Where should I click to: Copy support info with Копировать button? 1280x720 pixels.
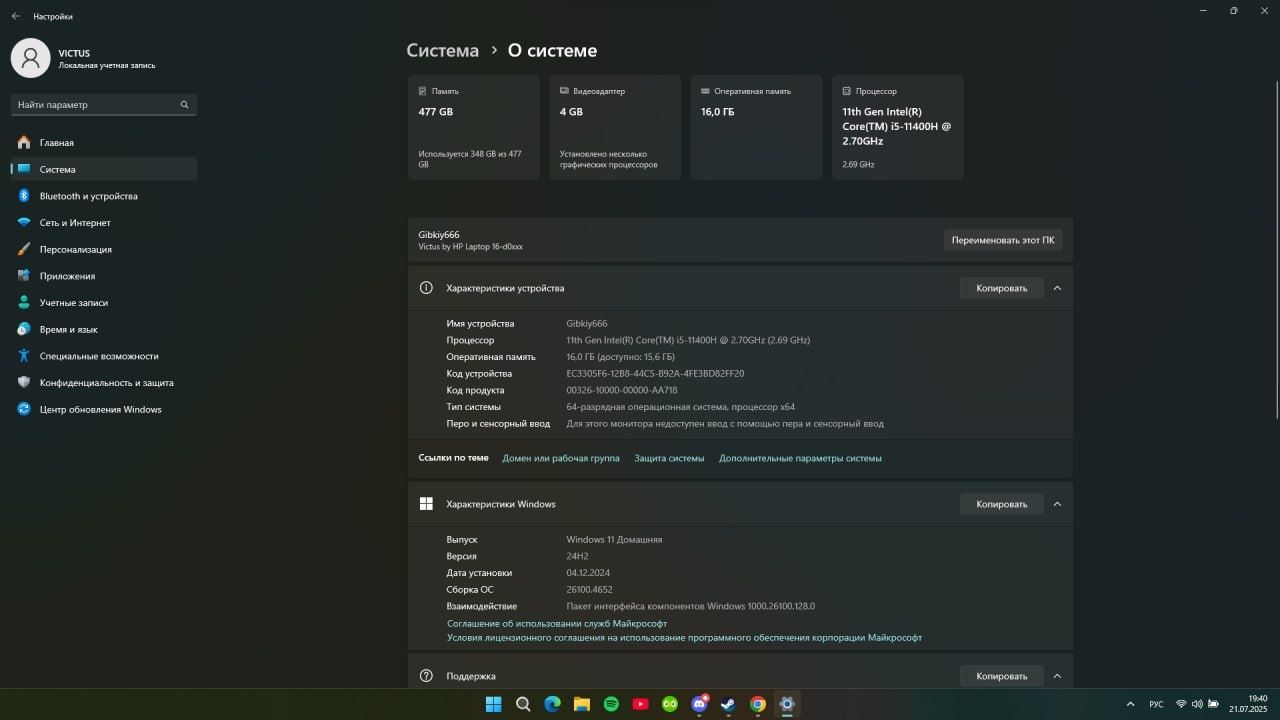(1002, 676)
